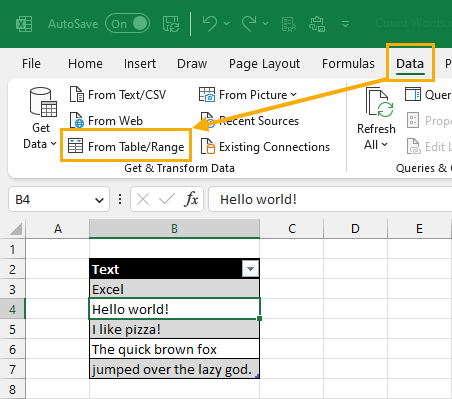Click the Queries & Connections pane icon
Viewport: 452px width, 399px height.
coord(413,94)
